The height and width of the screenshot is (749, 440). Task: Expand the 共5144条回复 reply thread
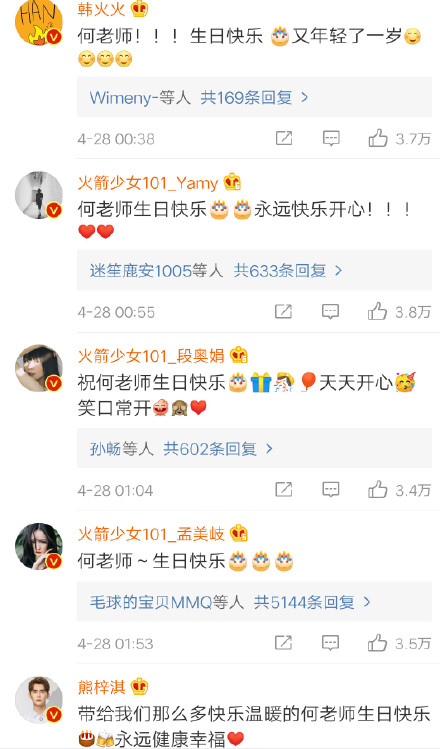(x=312, y=602)
